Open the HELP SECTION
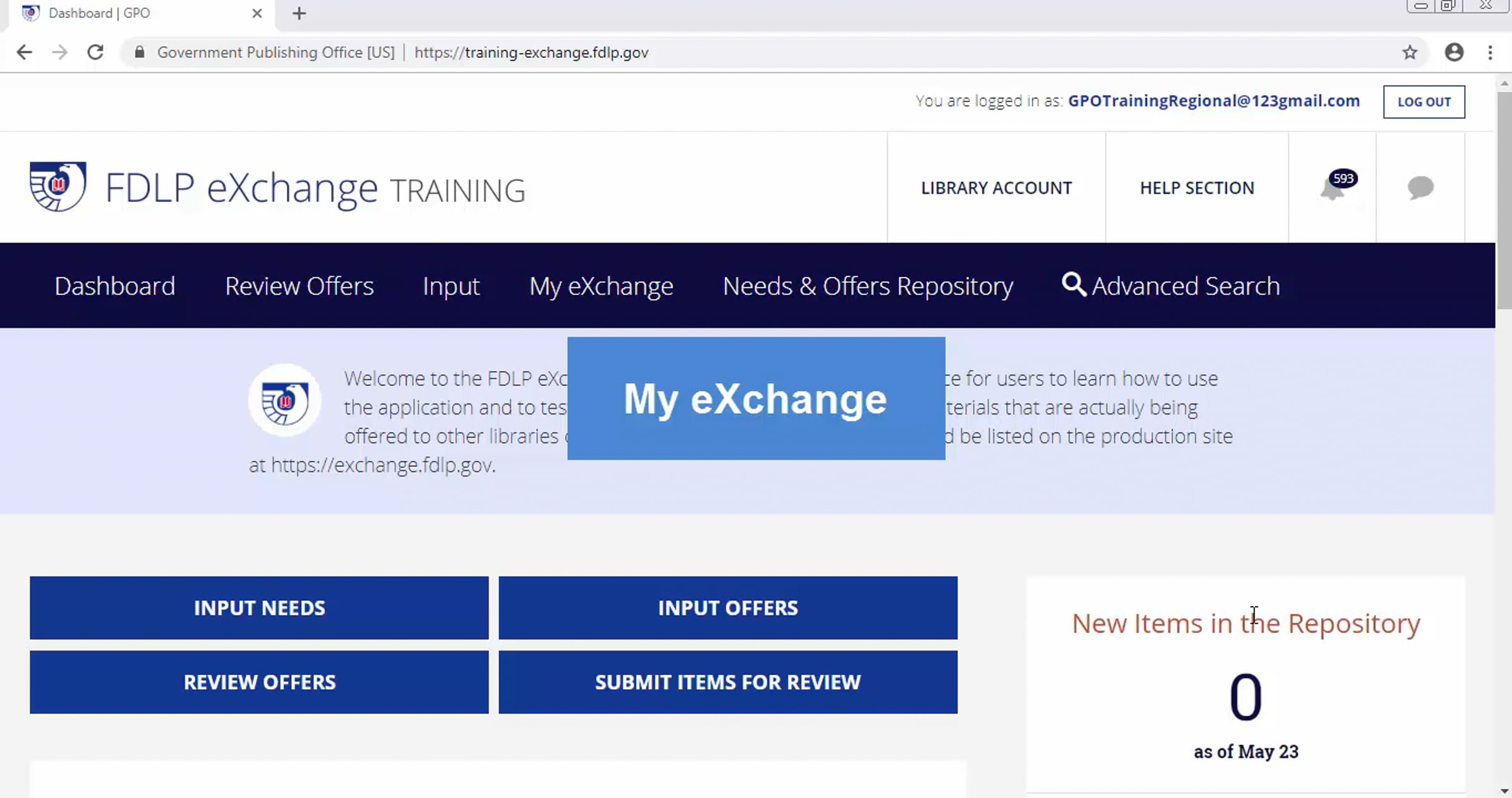The height and width of the screenshot is (798, 1512). click(1197, 188)
